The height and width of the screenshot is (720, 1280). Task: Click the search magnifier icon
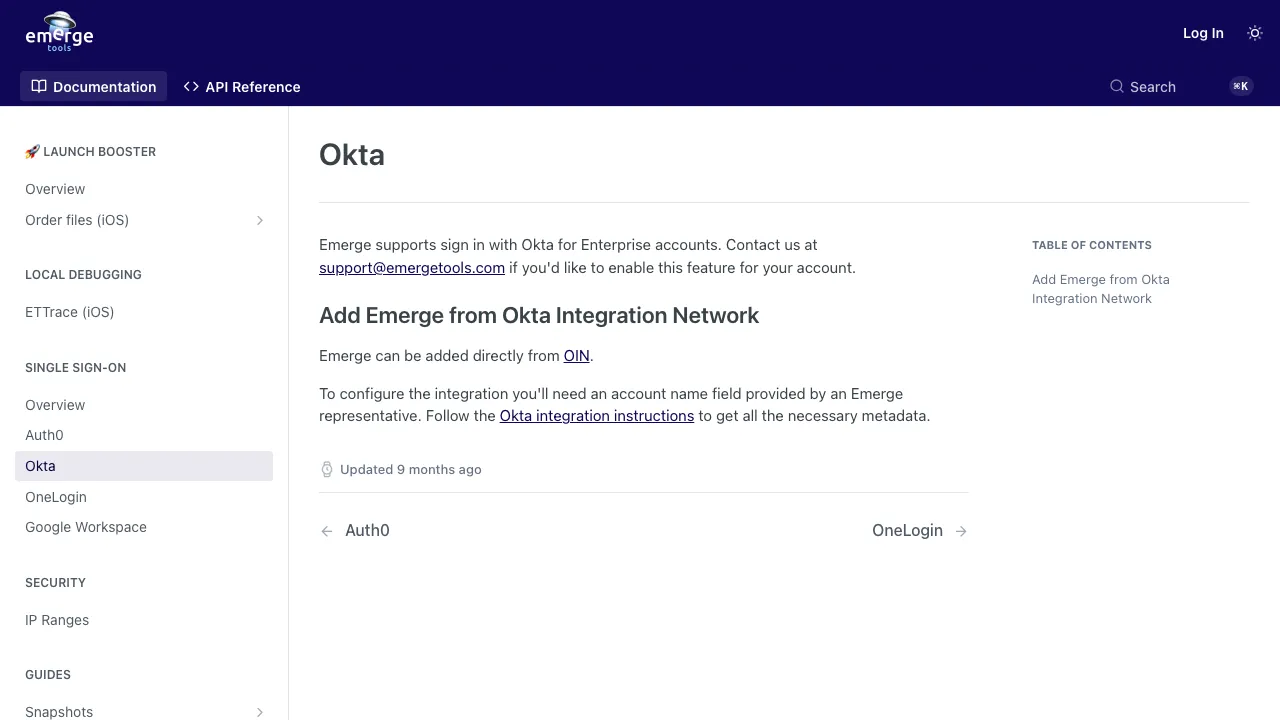1117,87
